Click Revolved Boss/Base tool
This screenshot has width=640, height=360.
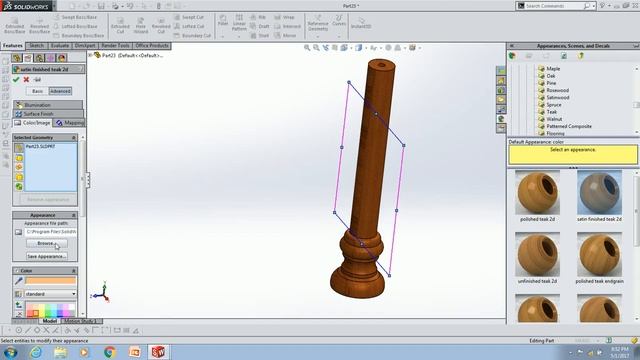(40, 25)
